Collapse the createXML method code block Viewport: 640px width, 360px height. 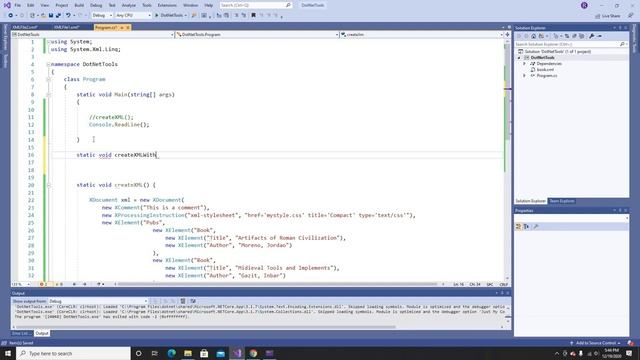point(48,185)
